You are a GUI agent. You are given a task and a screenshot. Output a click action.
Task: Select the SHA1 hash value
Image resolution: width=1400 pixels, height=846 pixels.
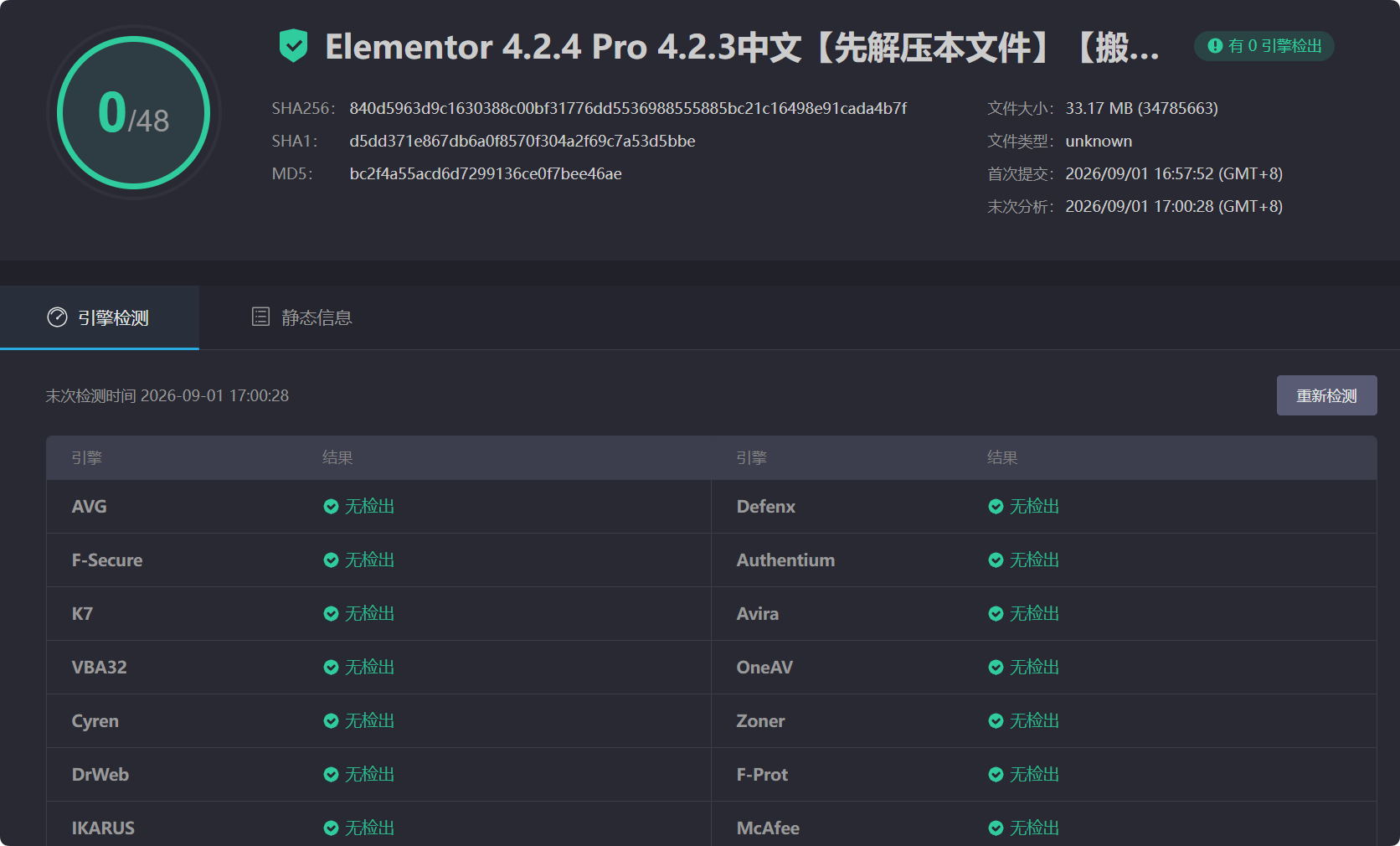click(x=522, y=141)
